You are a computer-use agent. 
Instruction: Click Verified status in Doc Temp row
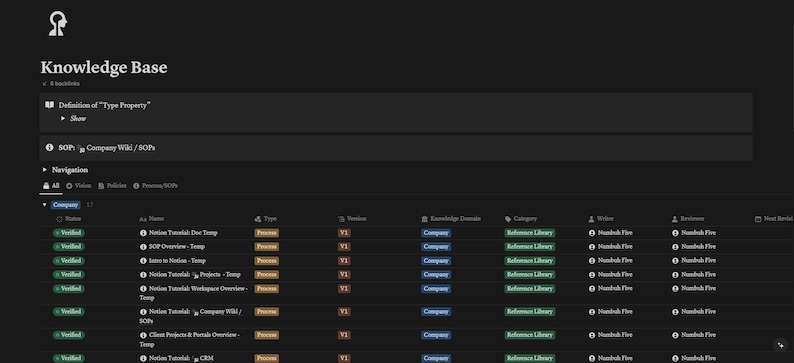coord(69,233)
